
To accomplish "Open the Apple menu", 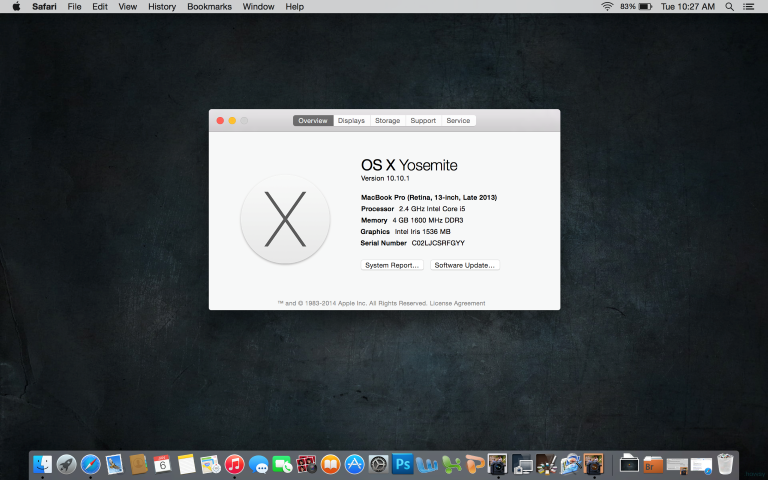I will (16, 6).
